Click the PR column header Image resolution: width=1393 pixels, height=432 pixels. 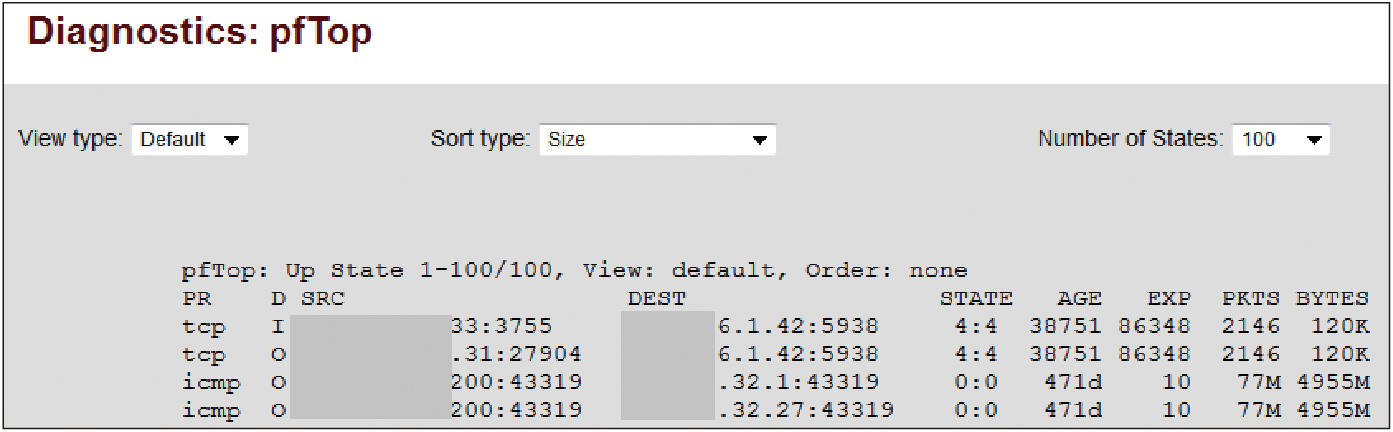[x=197, y=298]
